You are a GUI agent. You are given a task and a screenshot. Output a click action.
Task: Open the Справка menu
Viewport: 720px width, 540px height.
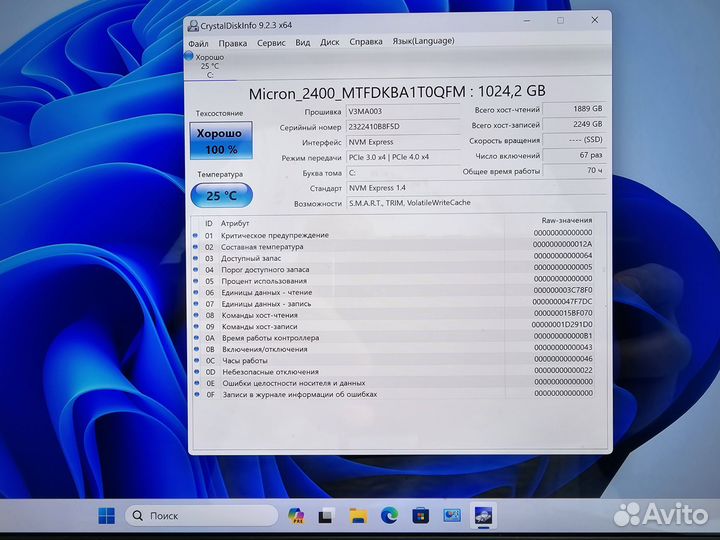coord(366,41)
